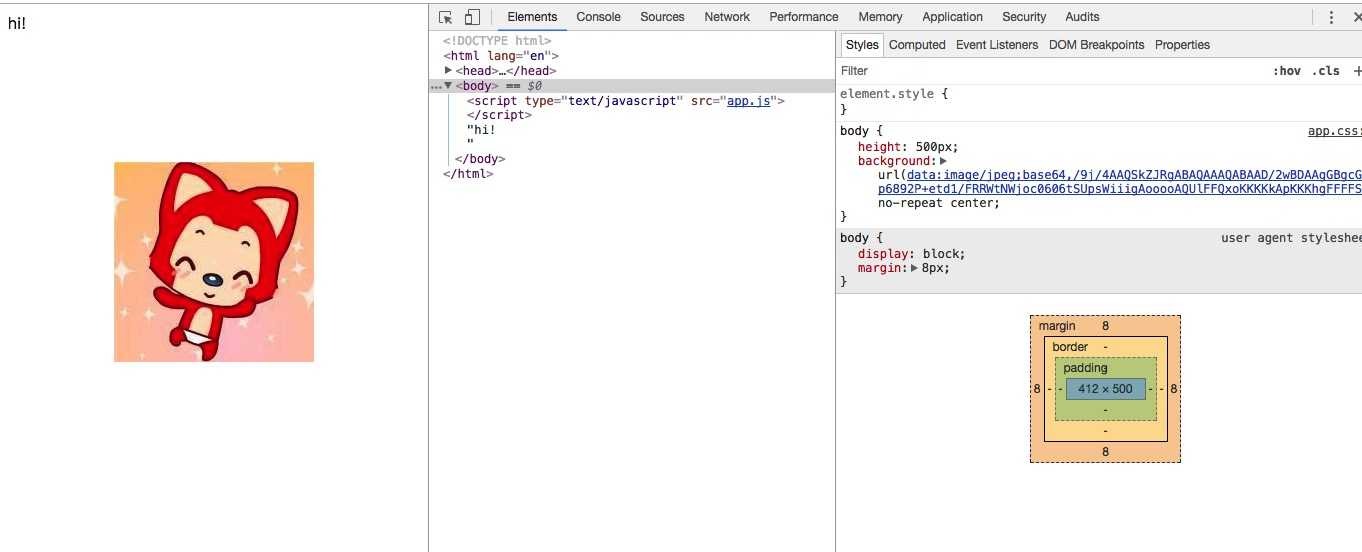Open the Event Listeners sidebar tab
The width and height of the screenshot is (1362, 552).
[997, 45]
